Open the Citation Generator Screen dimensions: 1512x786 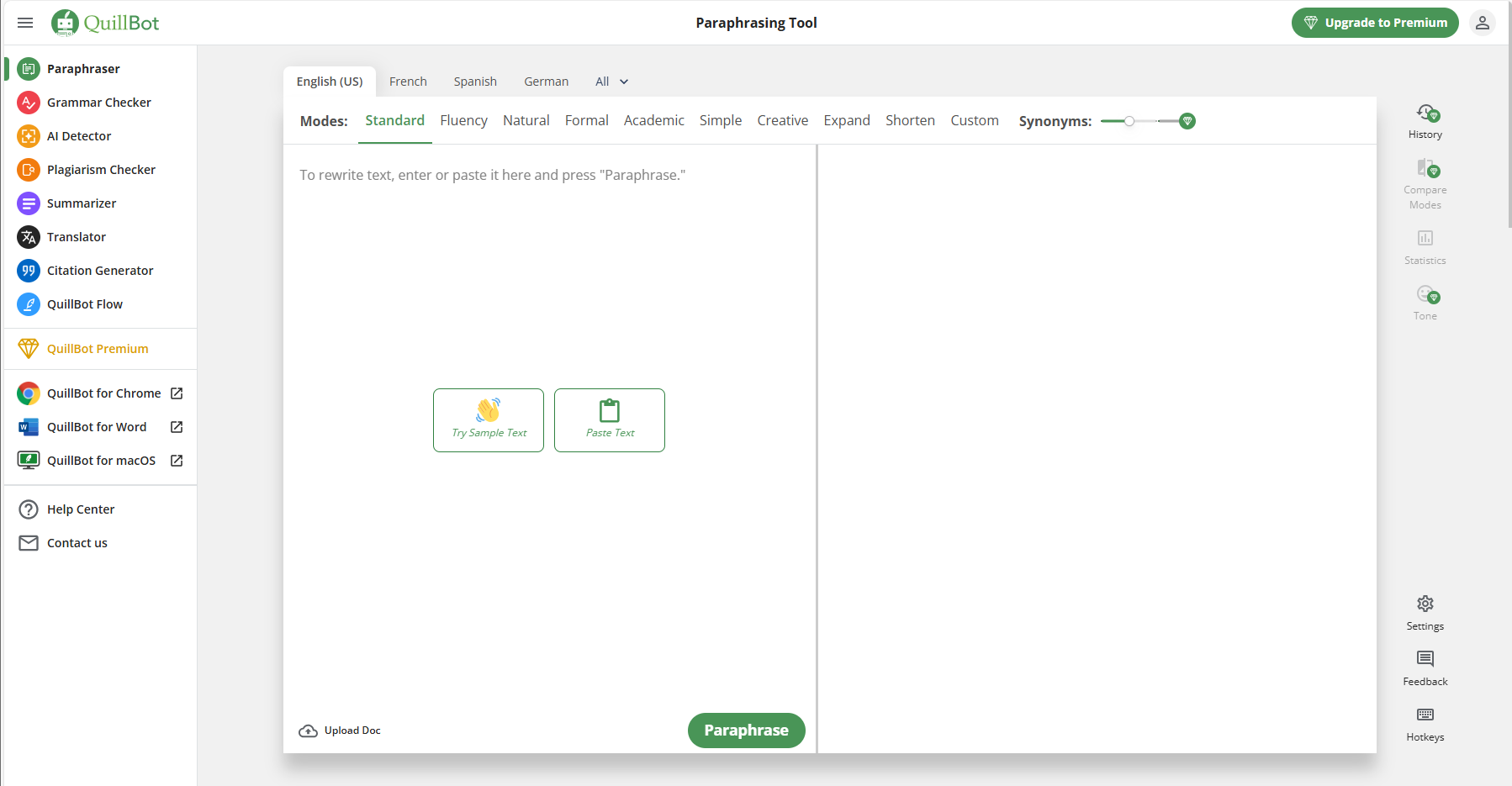click(101, 271)
